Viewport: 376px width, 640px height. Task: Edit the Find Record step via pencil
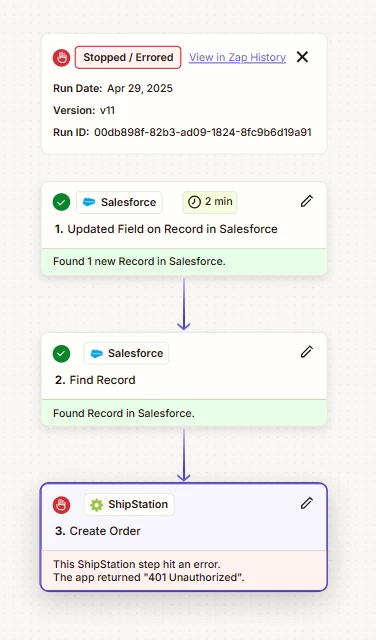tap(307, 352)
